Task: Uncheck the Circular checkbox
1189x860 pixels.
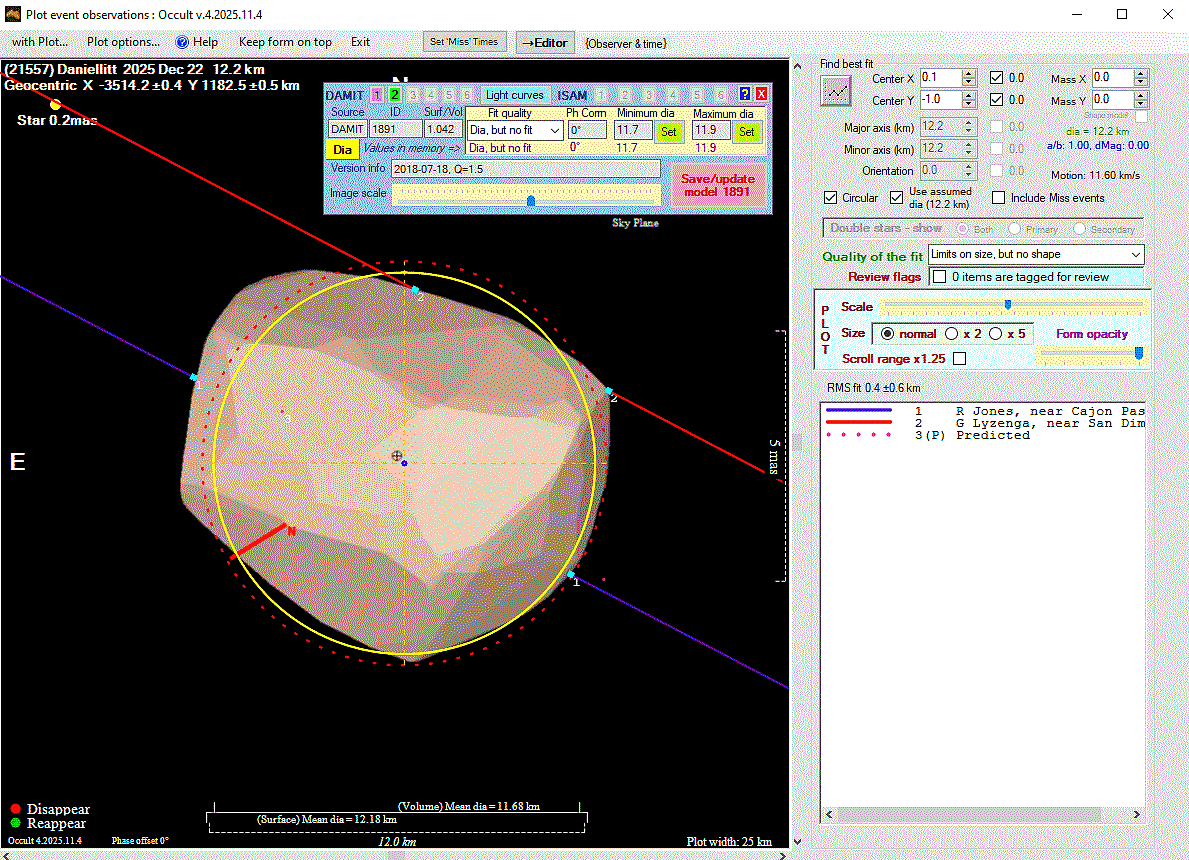Action: [x=830, y=198]
